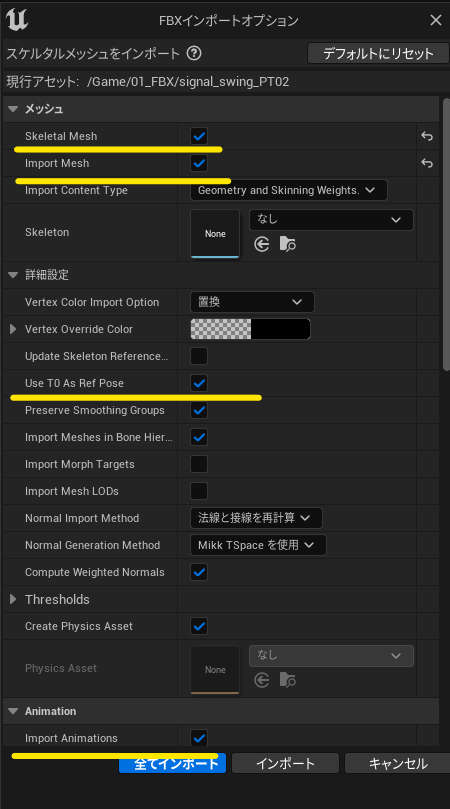This screenshot has height=809, width=450.
Task: Click 全てインポート button
Action: (172, 764)
